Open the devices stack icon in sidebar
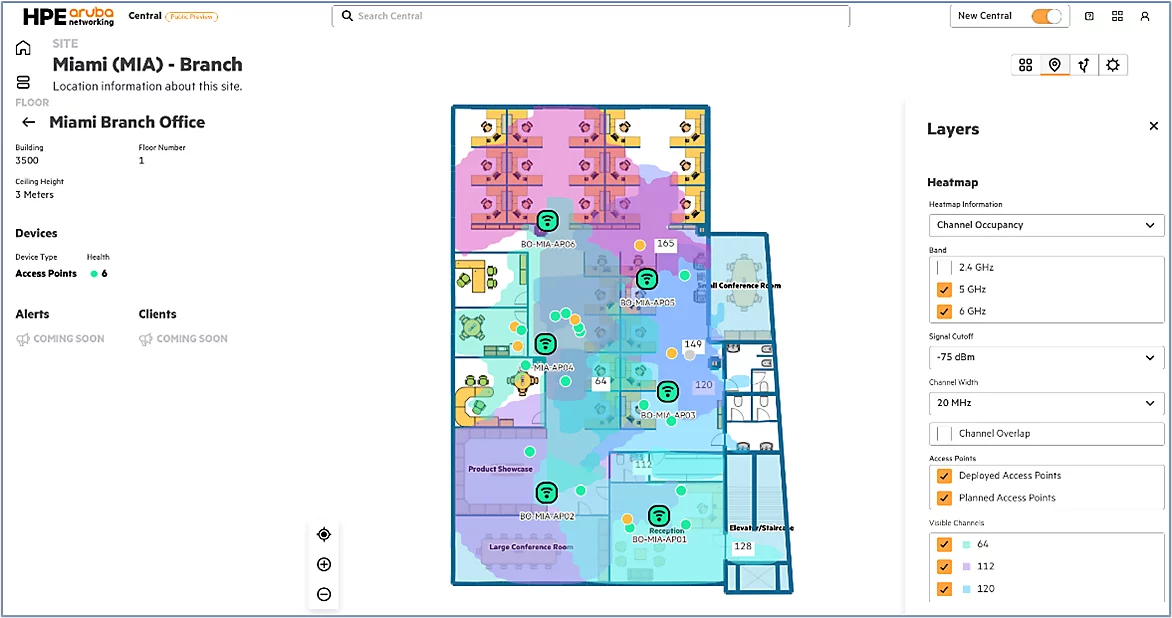The height and width of the screenshot is (618, 1172). coord(23,82)
